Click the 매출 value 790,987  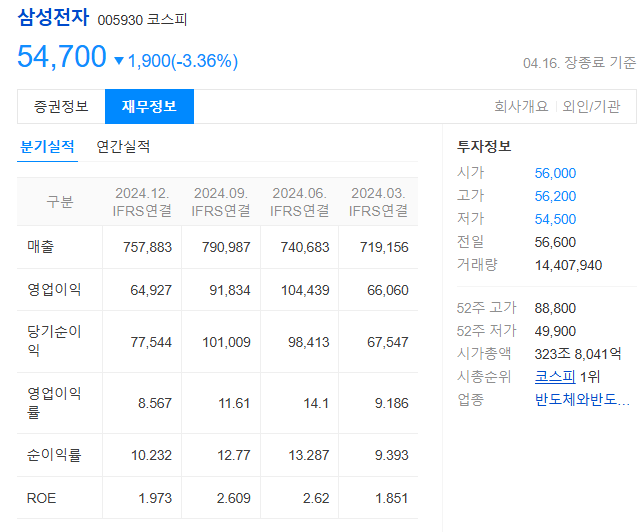pyautogui.click(x=226, y=247)
